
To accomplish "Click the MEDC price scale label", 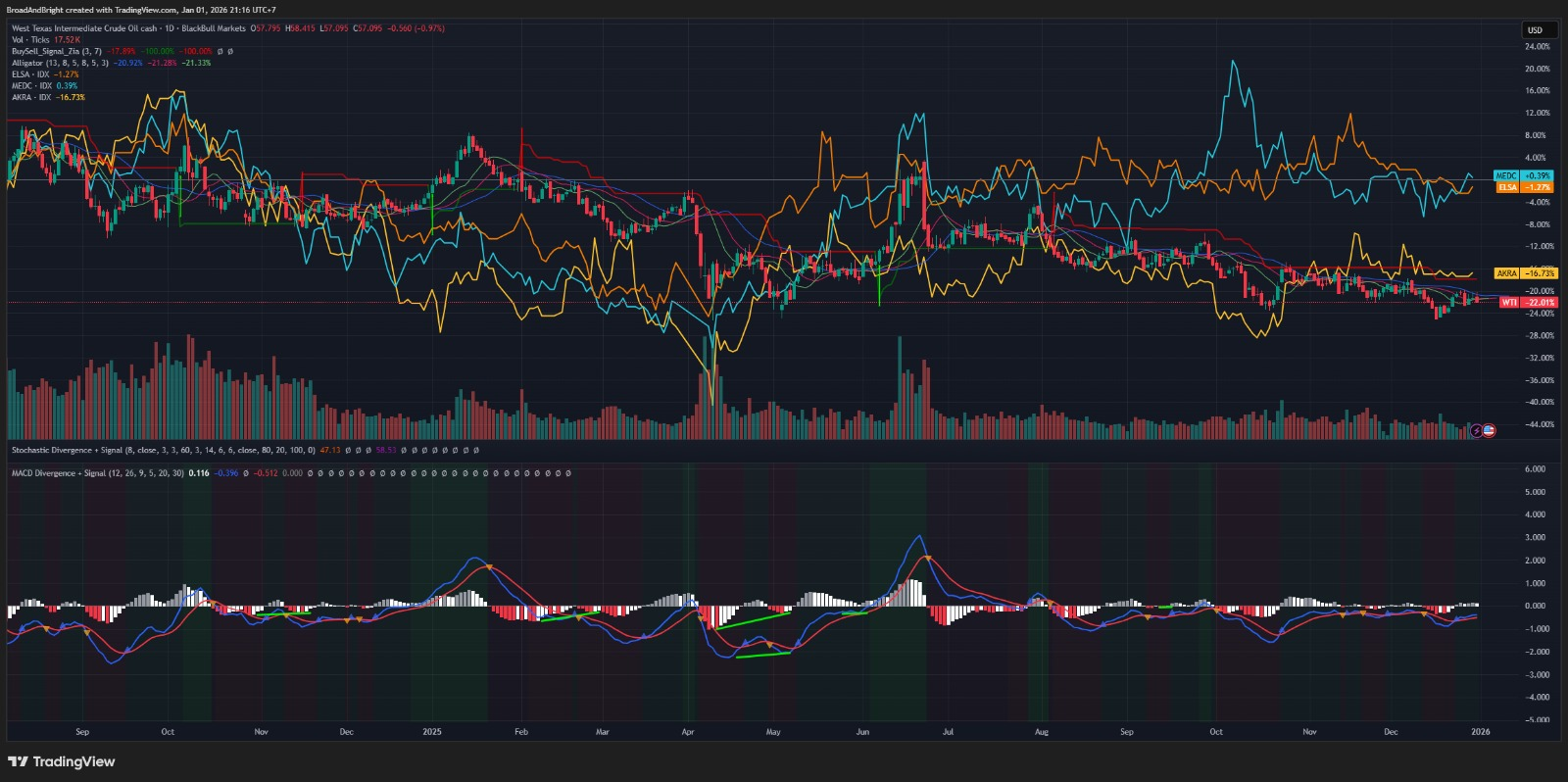I will (1523, 176).
